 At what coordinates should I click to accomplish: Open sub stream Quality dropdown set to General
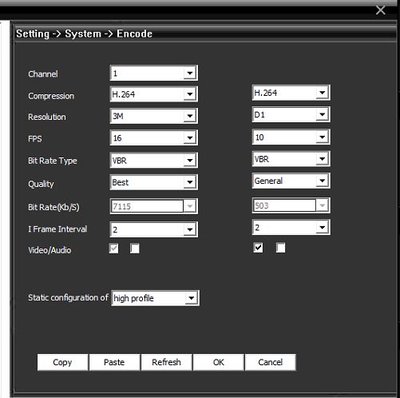coord(291,181)
